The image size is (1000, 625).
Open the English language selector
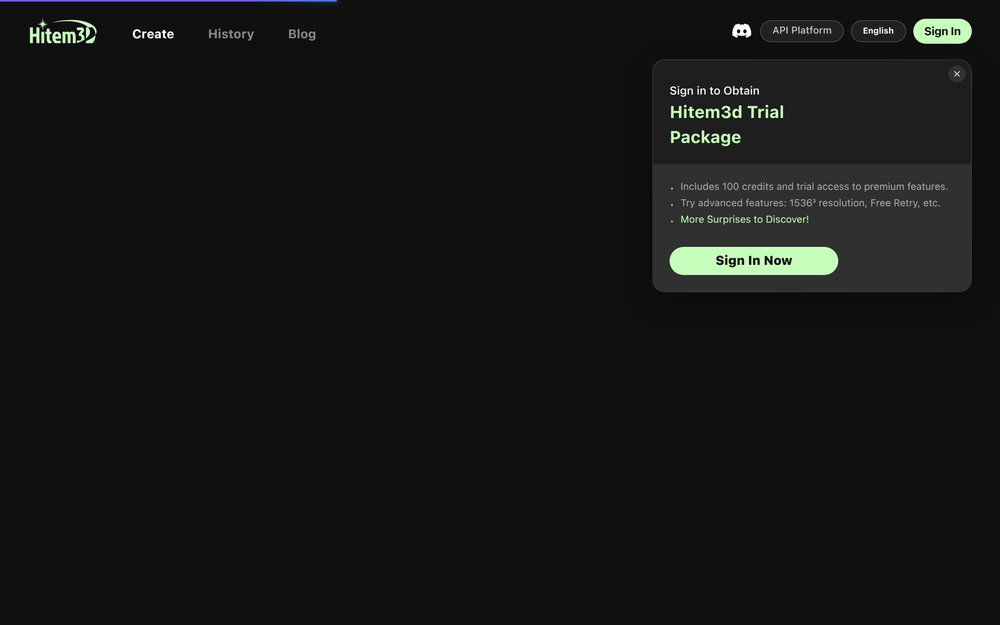878,31
